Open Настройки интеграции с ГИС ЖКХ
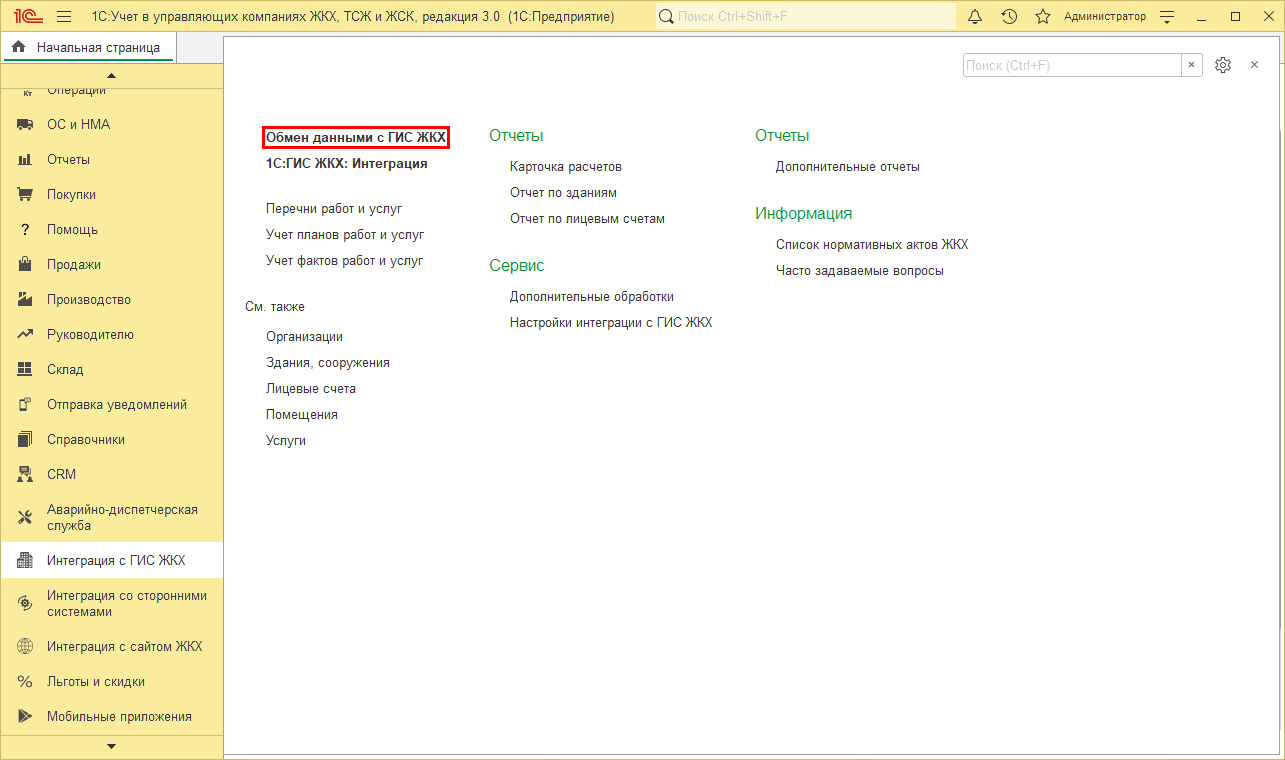Screen dimensions: 1285x760 point(610,323)
